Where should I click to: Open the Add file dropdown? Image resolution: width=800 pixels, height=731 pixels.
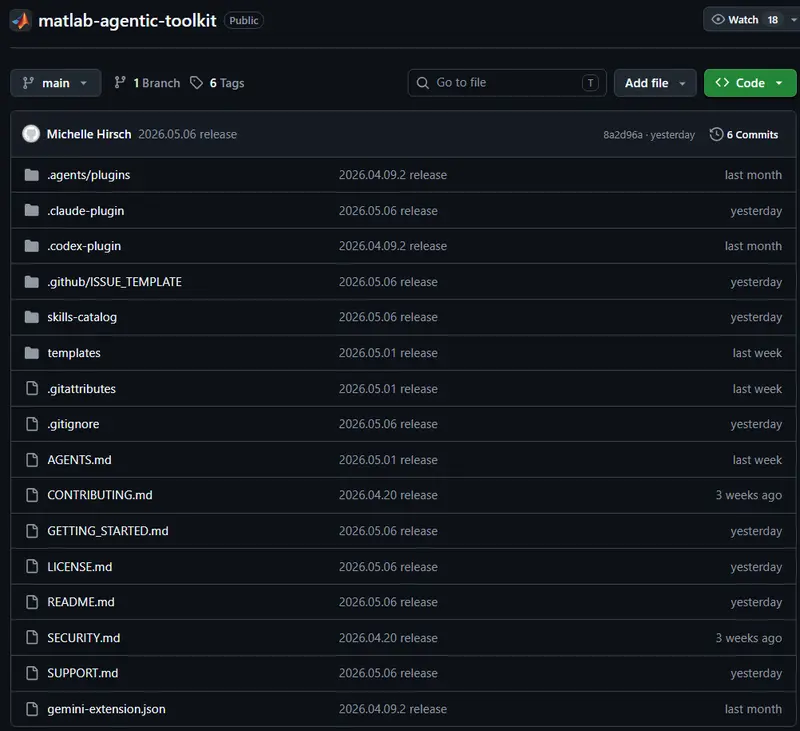pos(655,83)
